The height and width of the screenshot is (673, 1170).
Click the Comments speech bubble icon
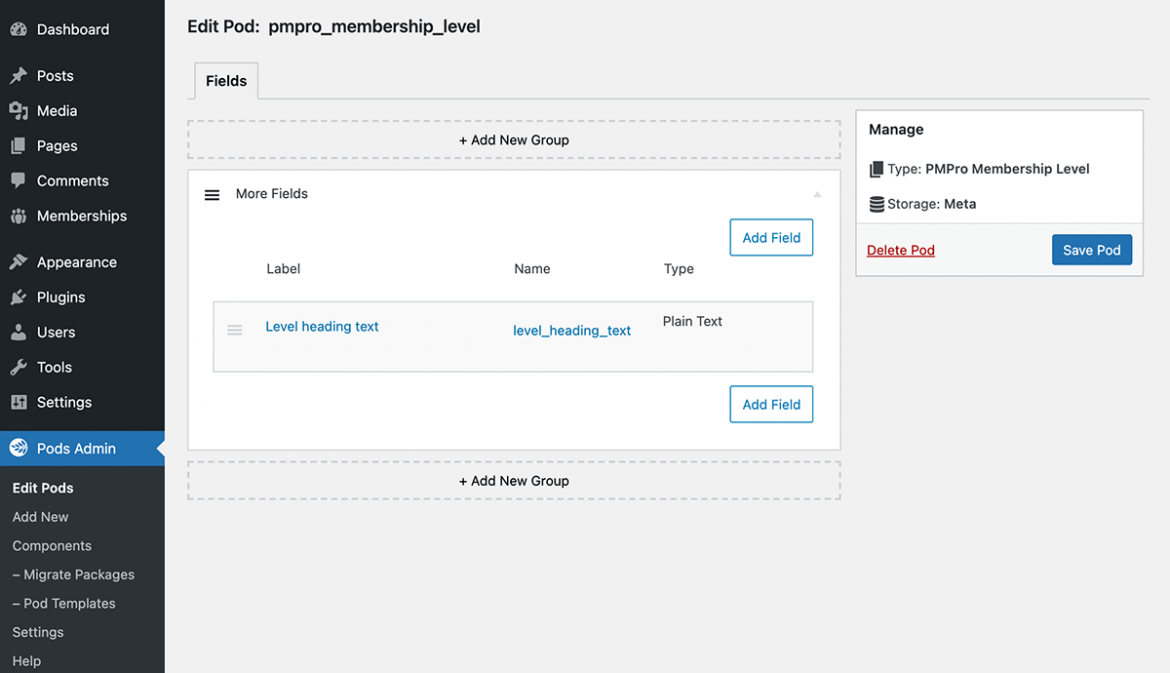click(18, 180)
